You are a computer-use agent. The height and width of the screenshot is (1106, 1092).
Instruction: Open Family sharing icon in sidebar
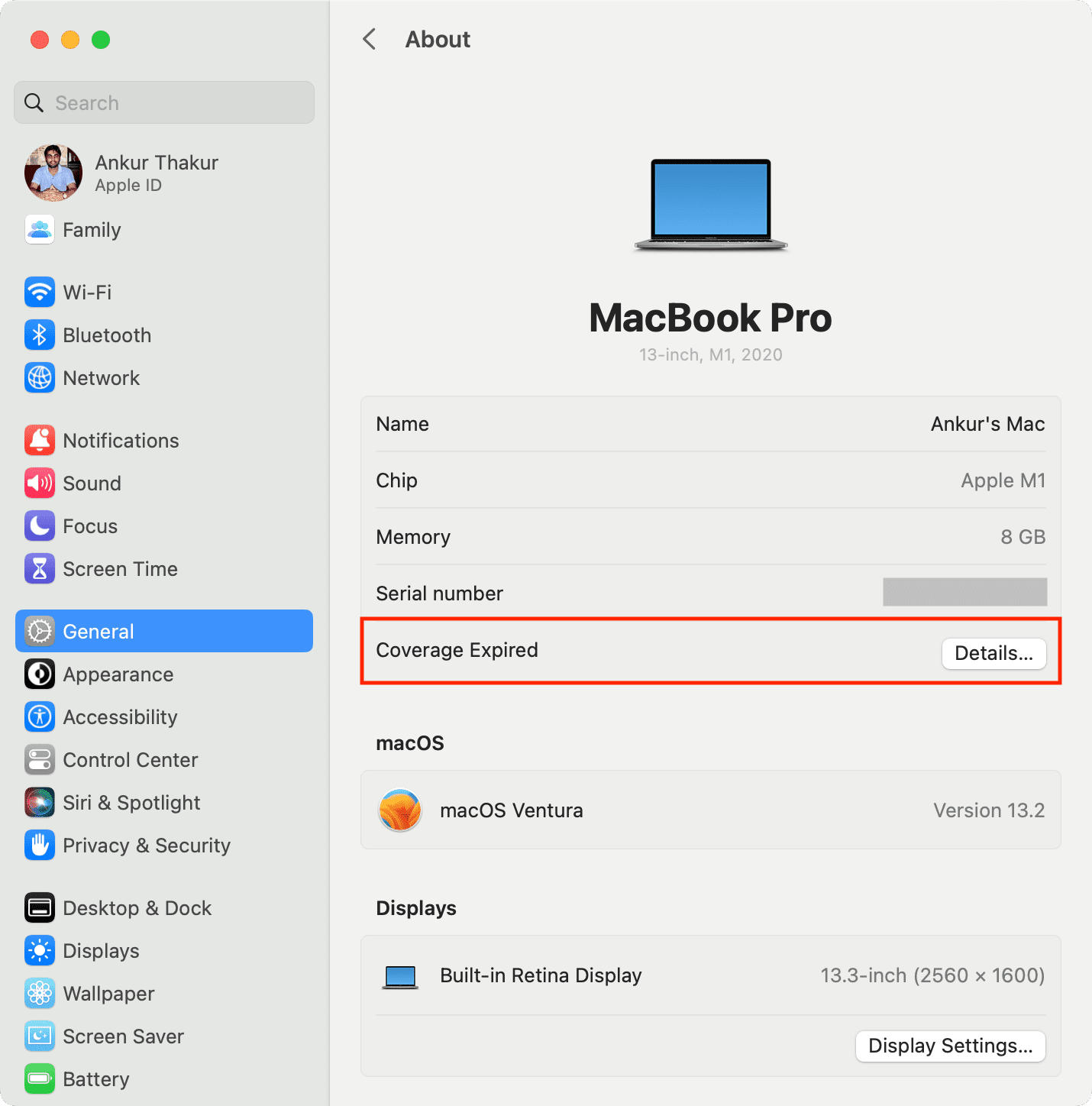point(40,229)
